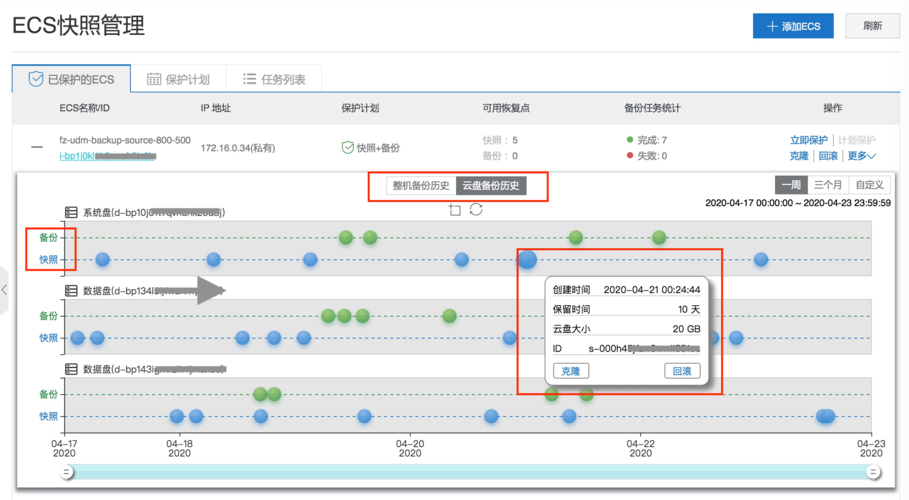909x500 pixels.
Task: Open the ECS instance ID link
Action: pos(107,156)
